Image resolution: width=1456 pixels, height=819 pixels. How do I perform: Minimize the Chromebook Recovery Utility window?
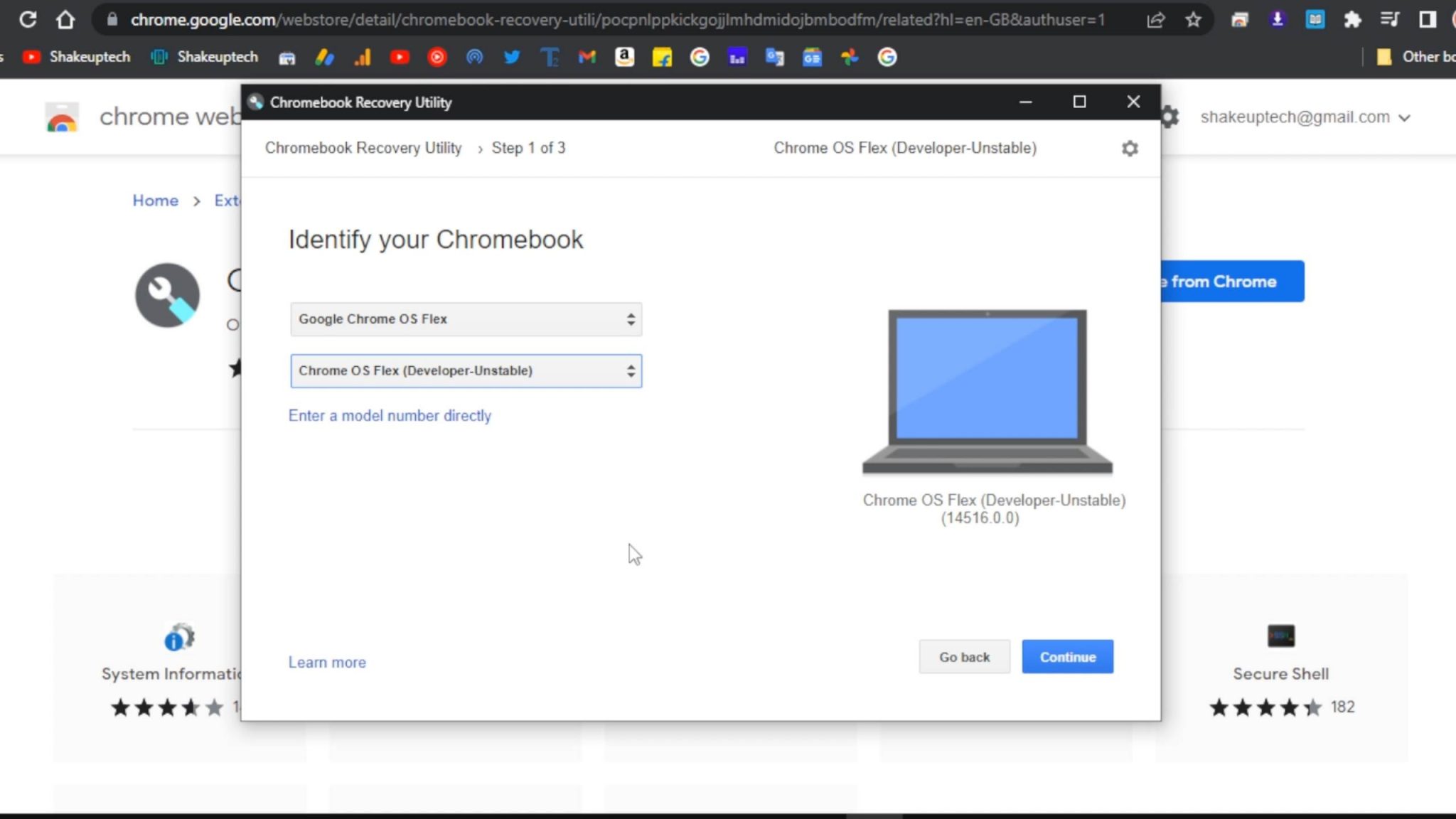click(x=1025, y=102)
